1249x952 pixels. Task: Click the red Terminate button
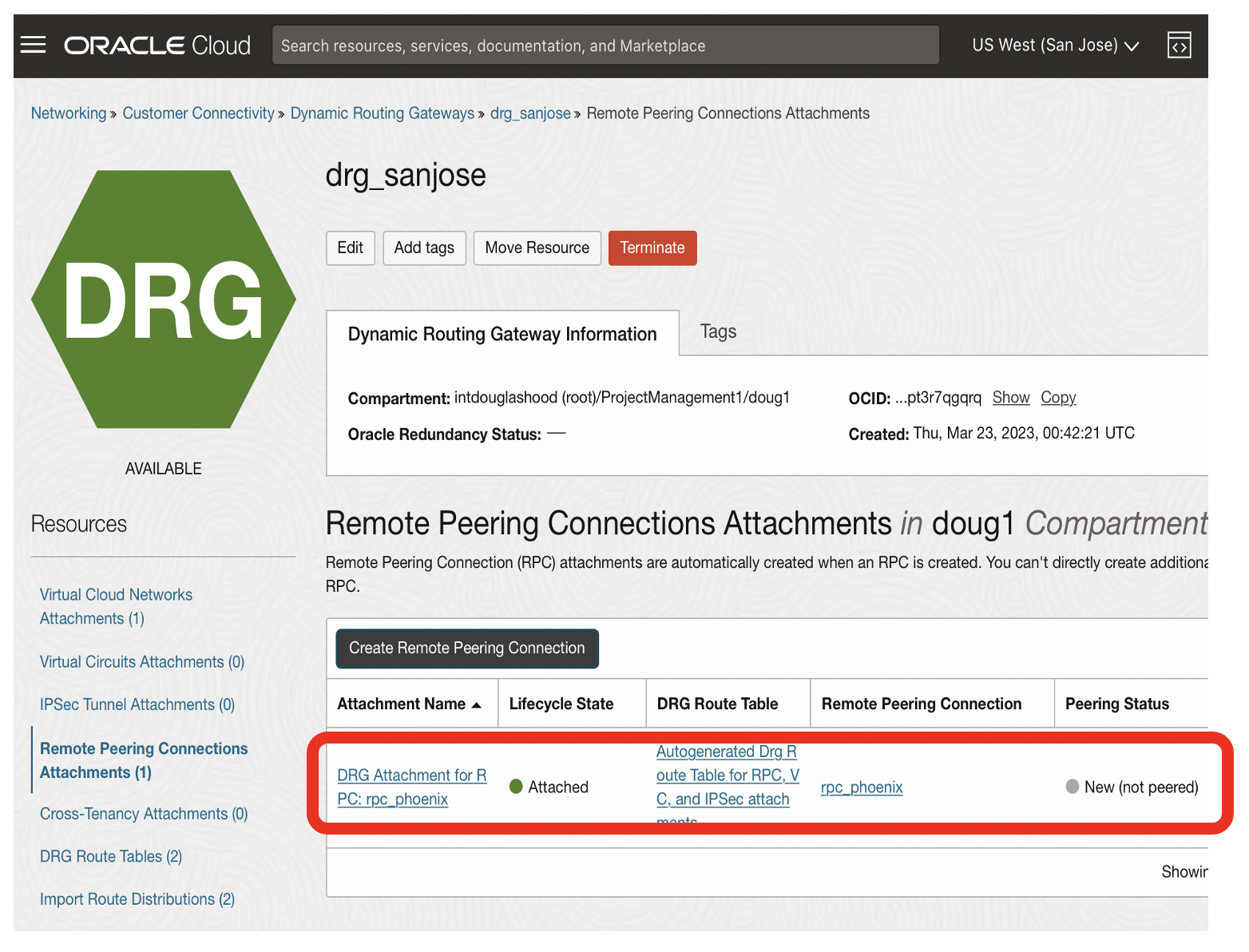tap(652, 248)
